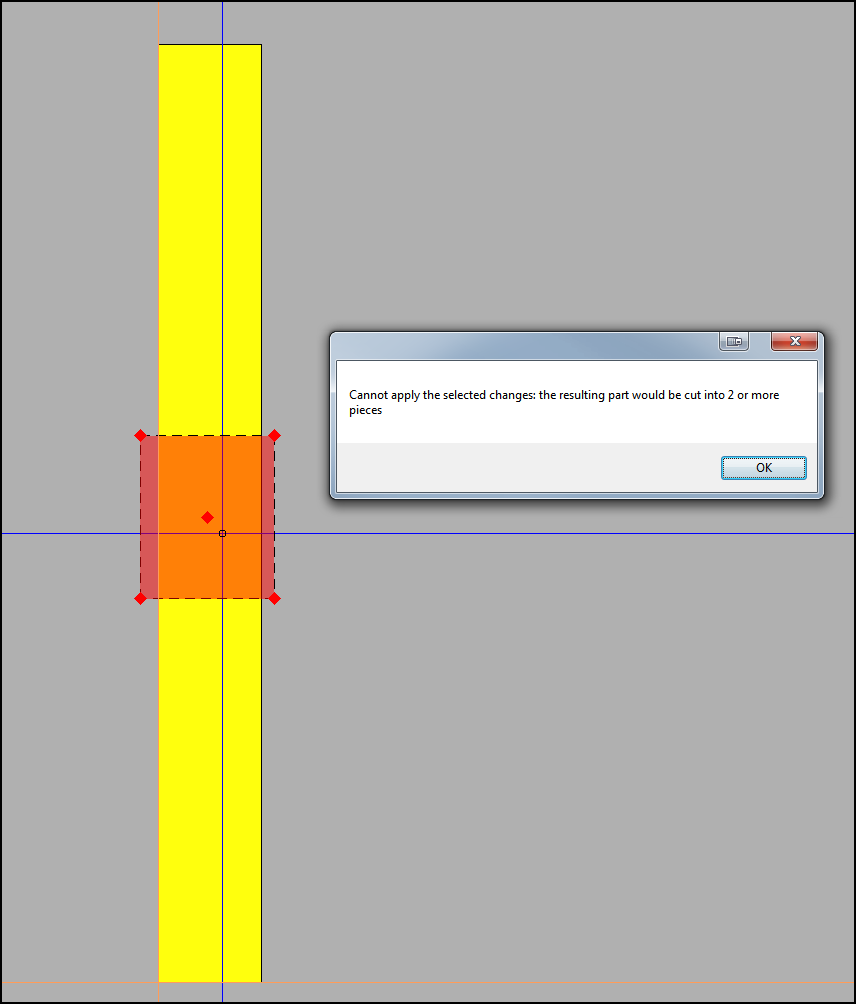Click OK in the error dialog

(x=763, y=468)
